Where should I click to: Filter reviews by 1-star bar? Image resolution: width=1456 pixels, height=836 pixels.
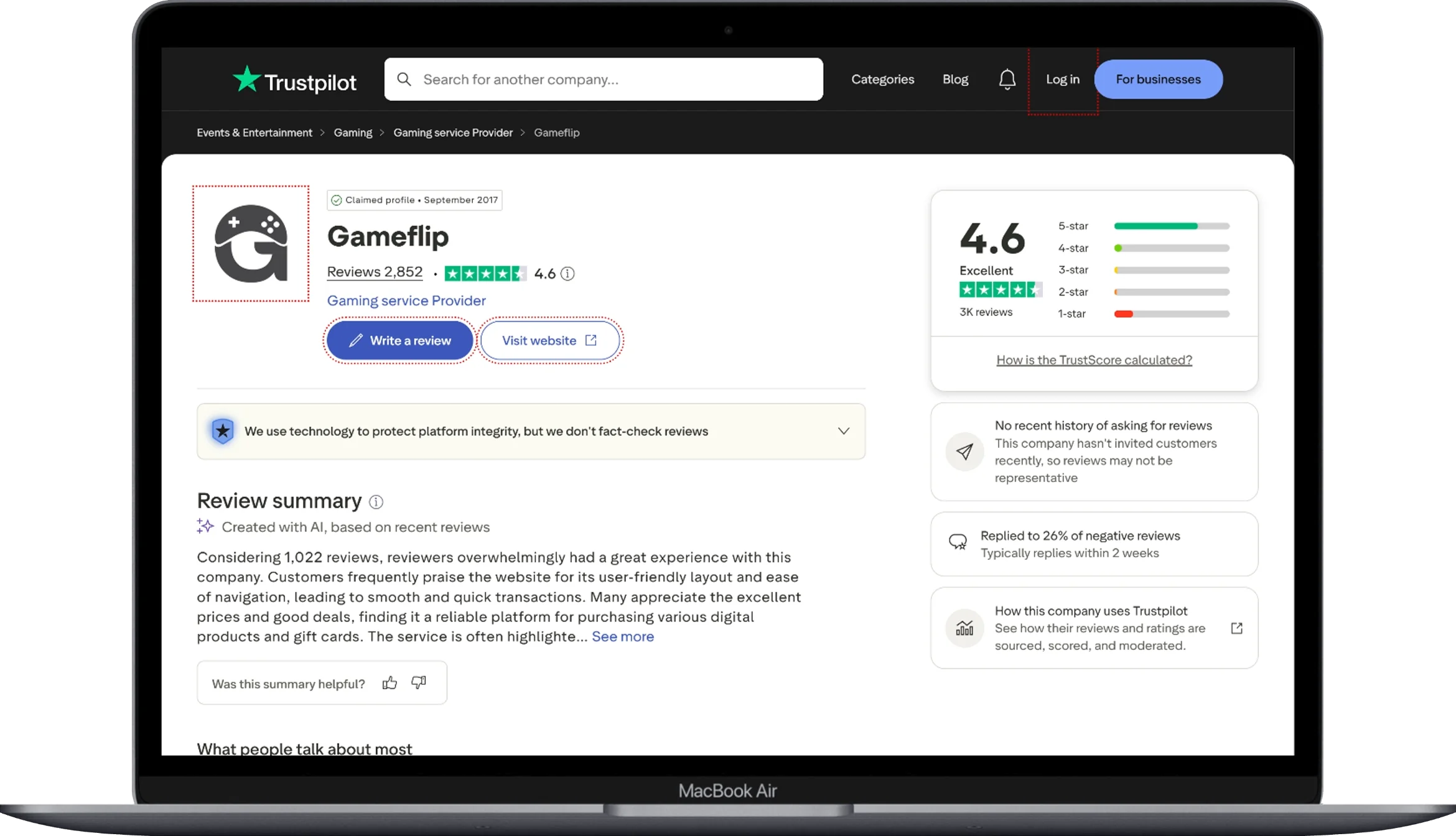click(x=1144, y=314)
